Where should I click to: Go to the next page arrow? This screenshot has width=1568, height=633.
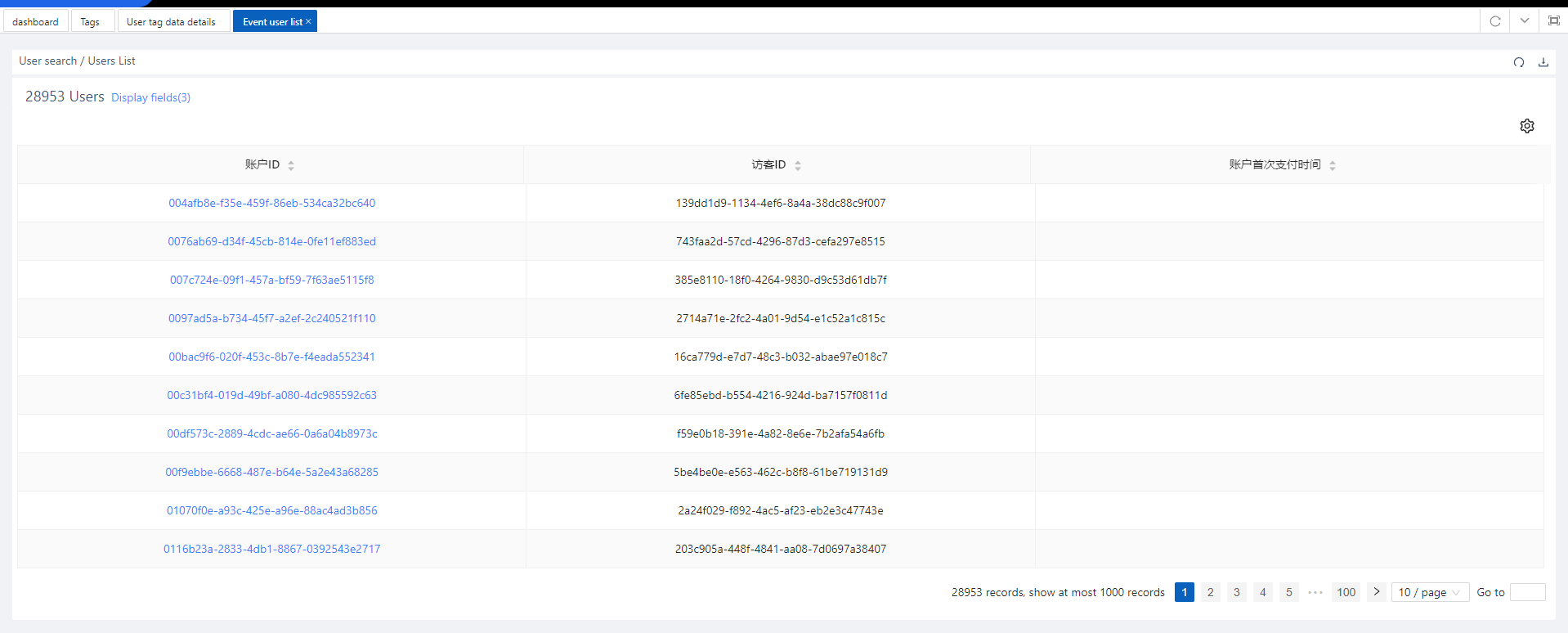1377,592
